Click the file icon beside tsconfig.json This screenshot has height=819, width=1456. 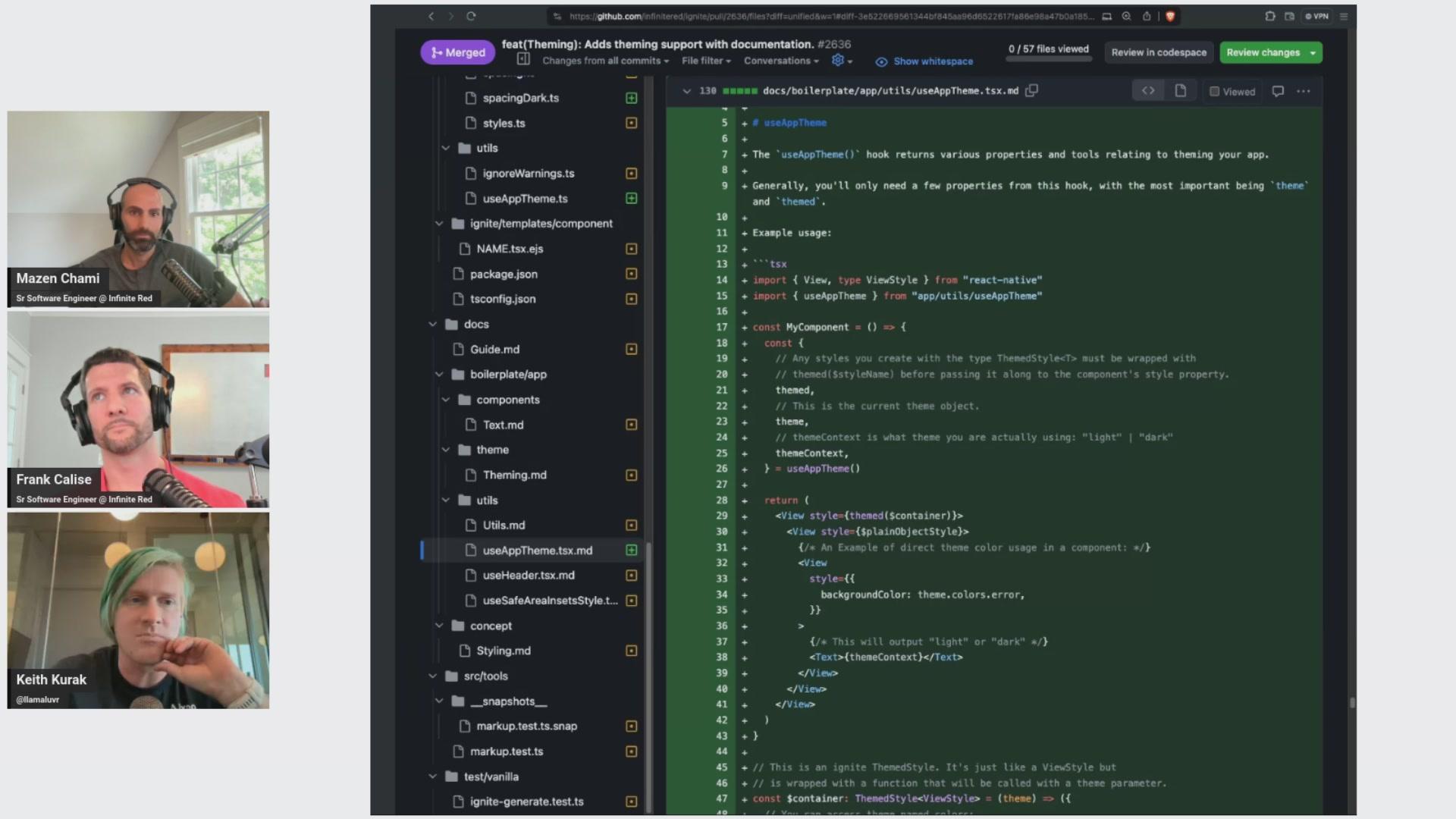coord(458,299)
